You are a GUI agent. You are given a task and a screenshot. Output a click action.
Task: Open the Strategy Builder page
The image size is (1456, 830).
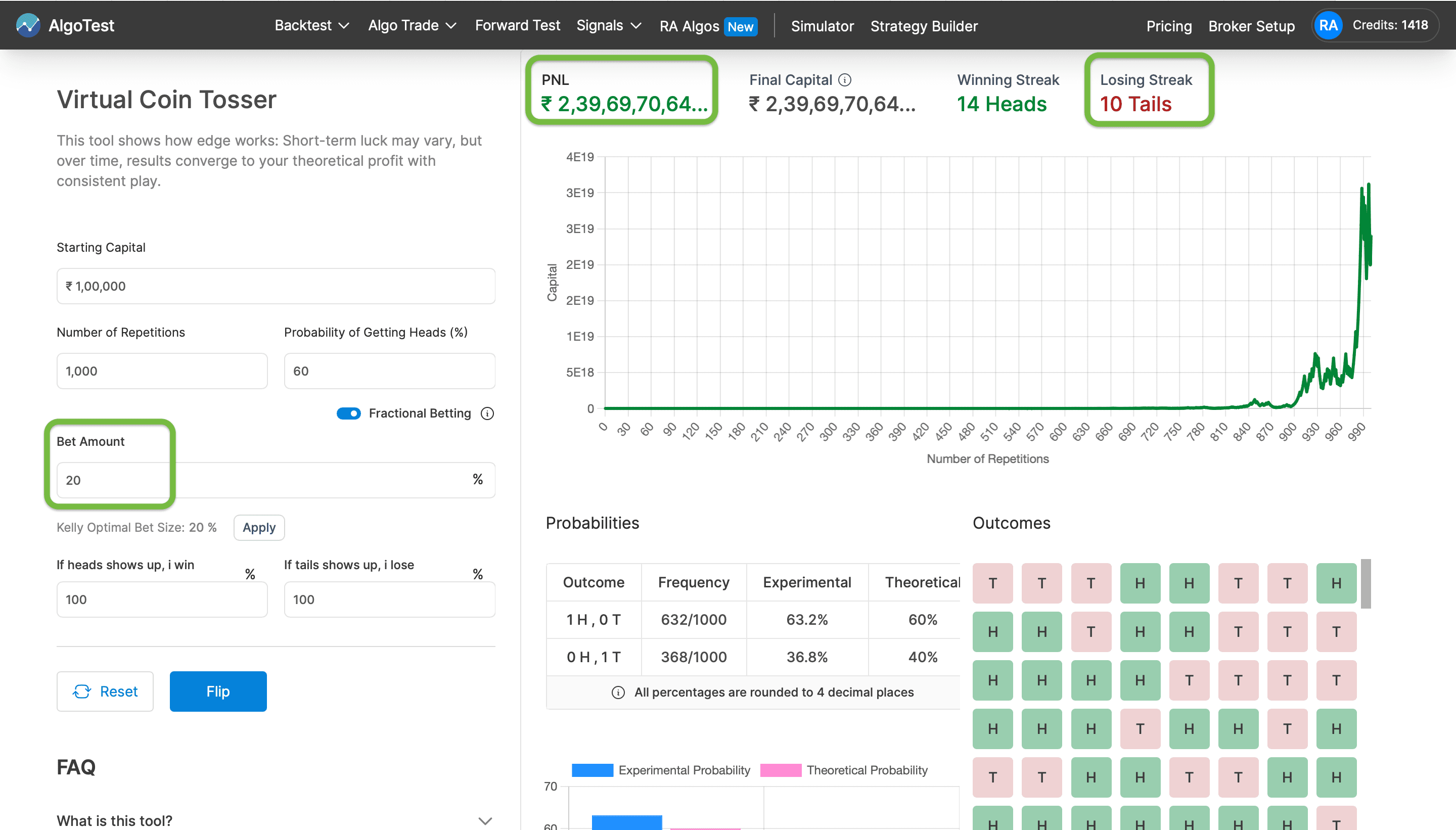pyautogui.click(x=924, y=26)
